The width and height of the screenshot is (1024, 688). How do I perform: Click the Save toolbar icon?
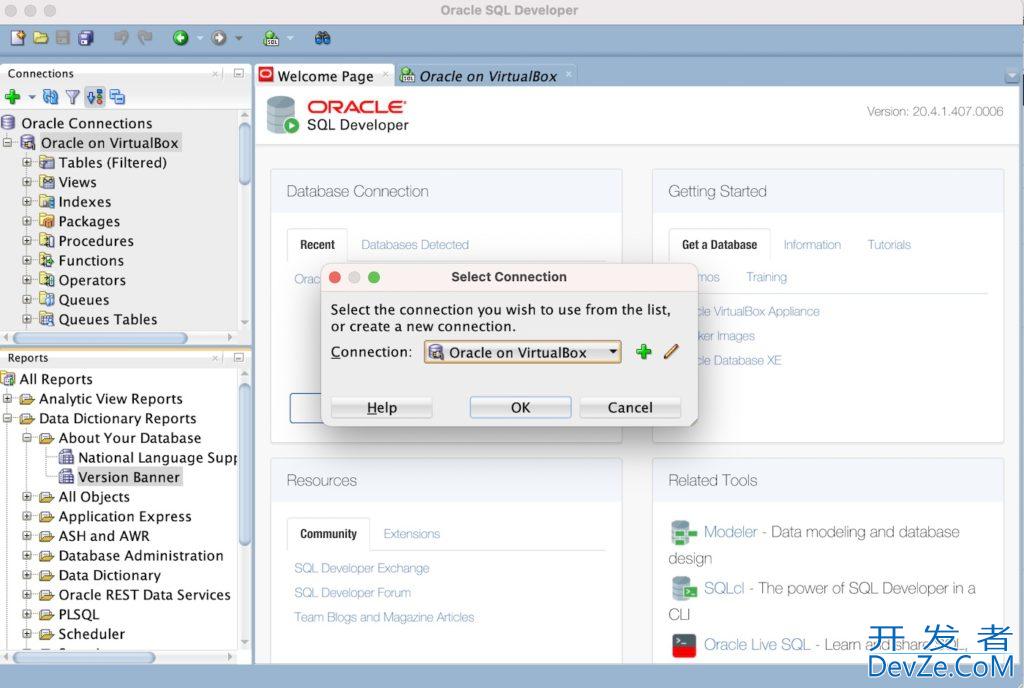tap(63, 38)
